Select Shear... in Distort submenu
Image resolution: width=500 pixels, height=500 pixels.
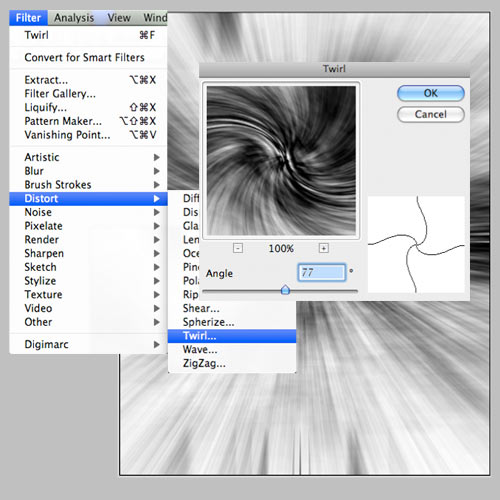click(232, 308)
